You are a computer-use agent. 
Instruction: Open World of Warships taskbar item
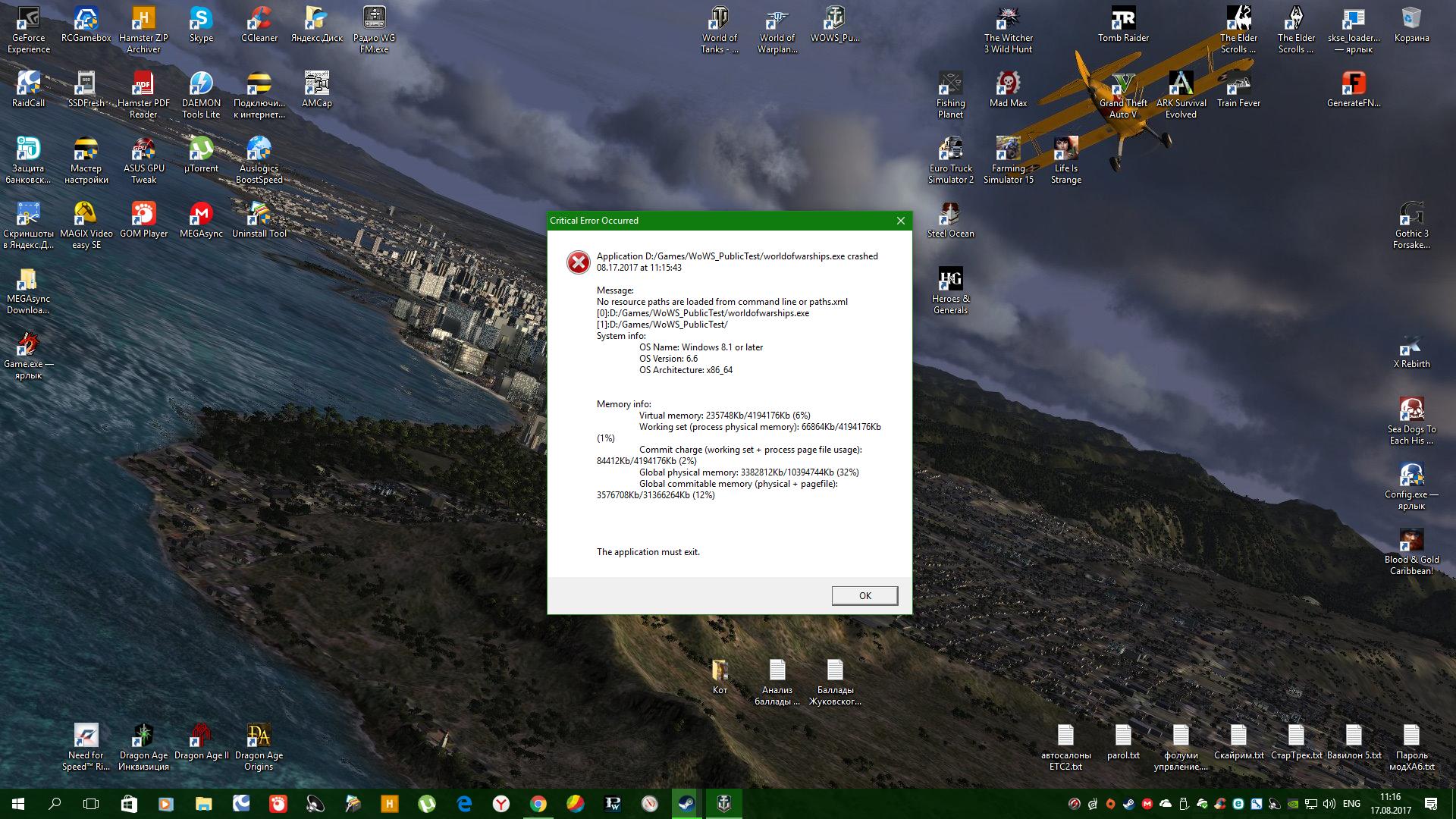[x=724, y=804]
